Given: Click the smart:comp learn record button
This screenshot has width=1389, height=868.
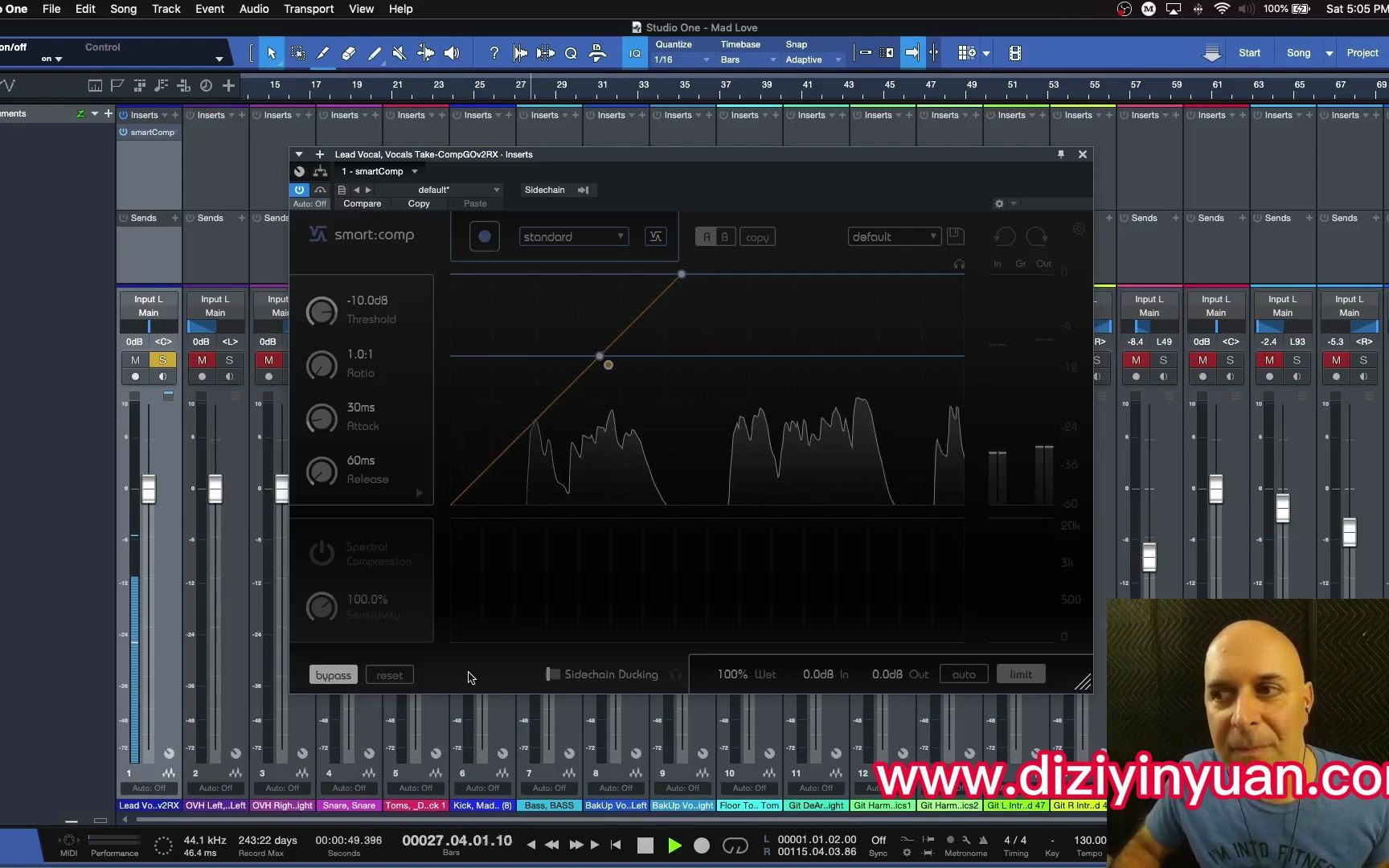Looking at the screenshot, I should point(485,236).
